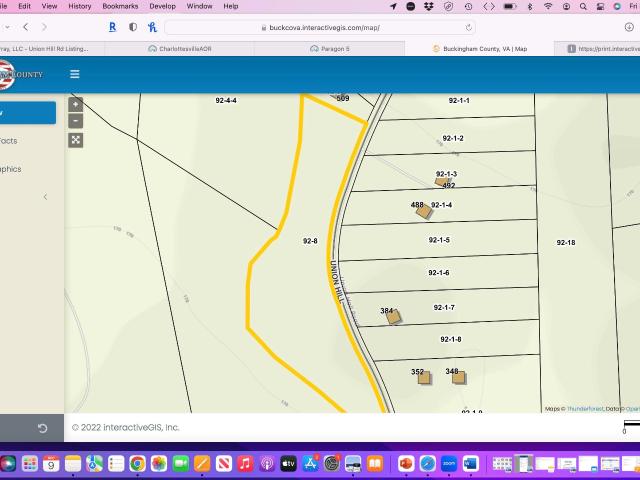640x480 pixels.
Task: Click the Buckingham County logo
Action: click(x=21, y=74)
